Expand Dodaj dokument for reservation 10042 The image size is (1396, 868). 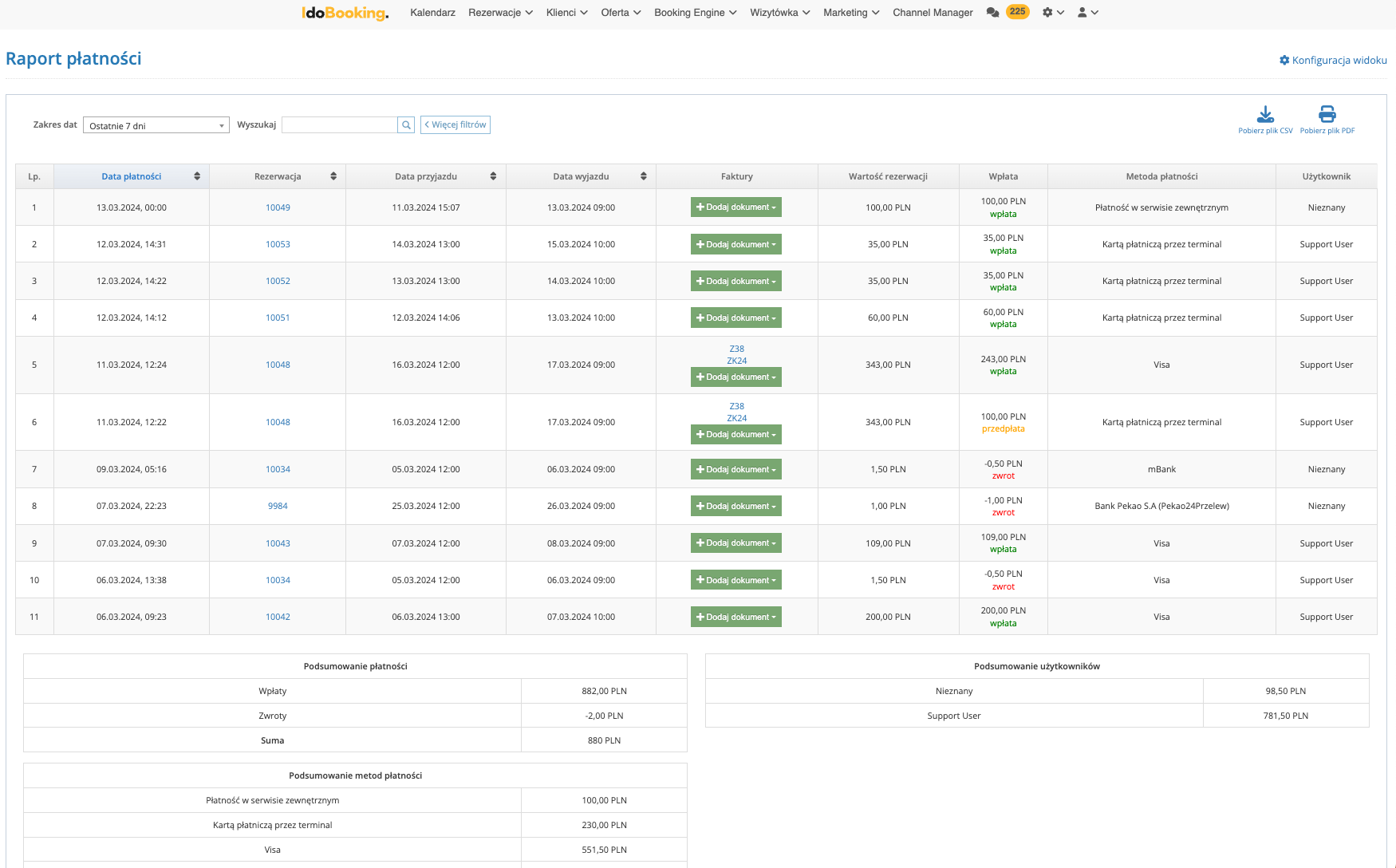point(735,617)
